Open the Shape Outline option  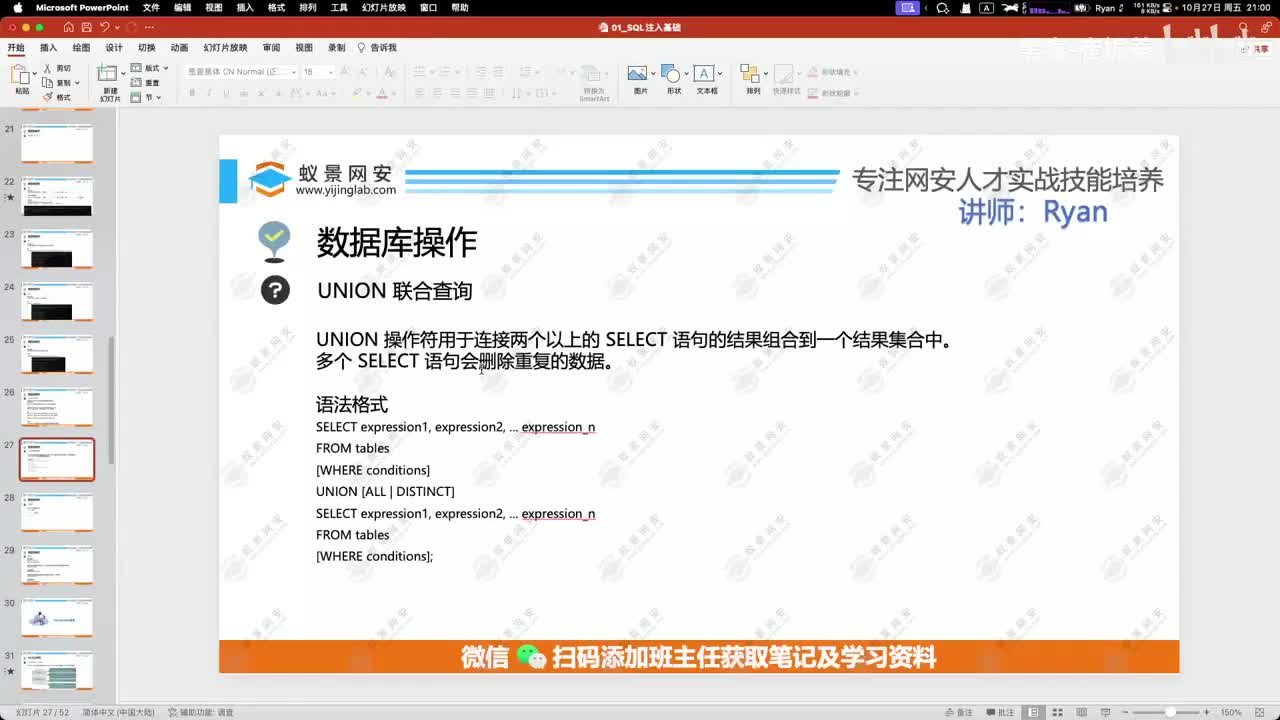(x=831, y=93)
